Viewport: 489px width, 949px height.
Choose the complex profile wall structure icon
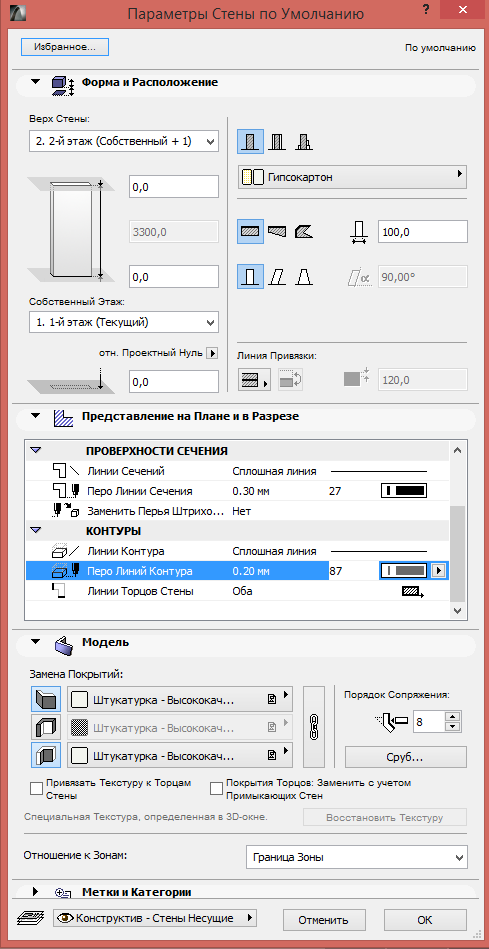pos(304,142)
